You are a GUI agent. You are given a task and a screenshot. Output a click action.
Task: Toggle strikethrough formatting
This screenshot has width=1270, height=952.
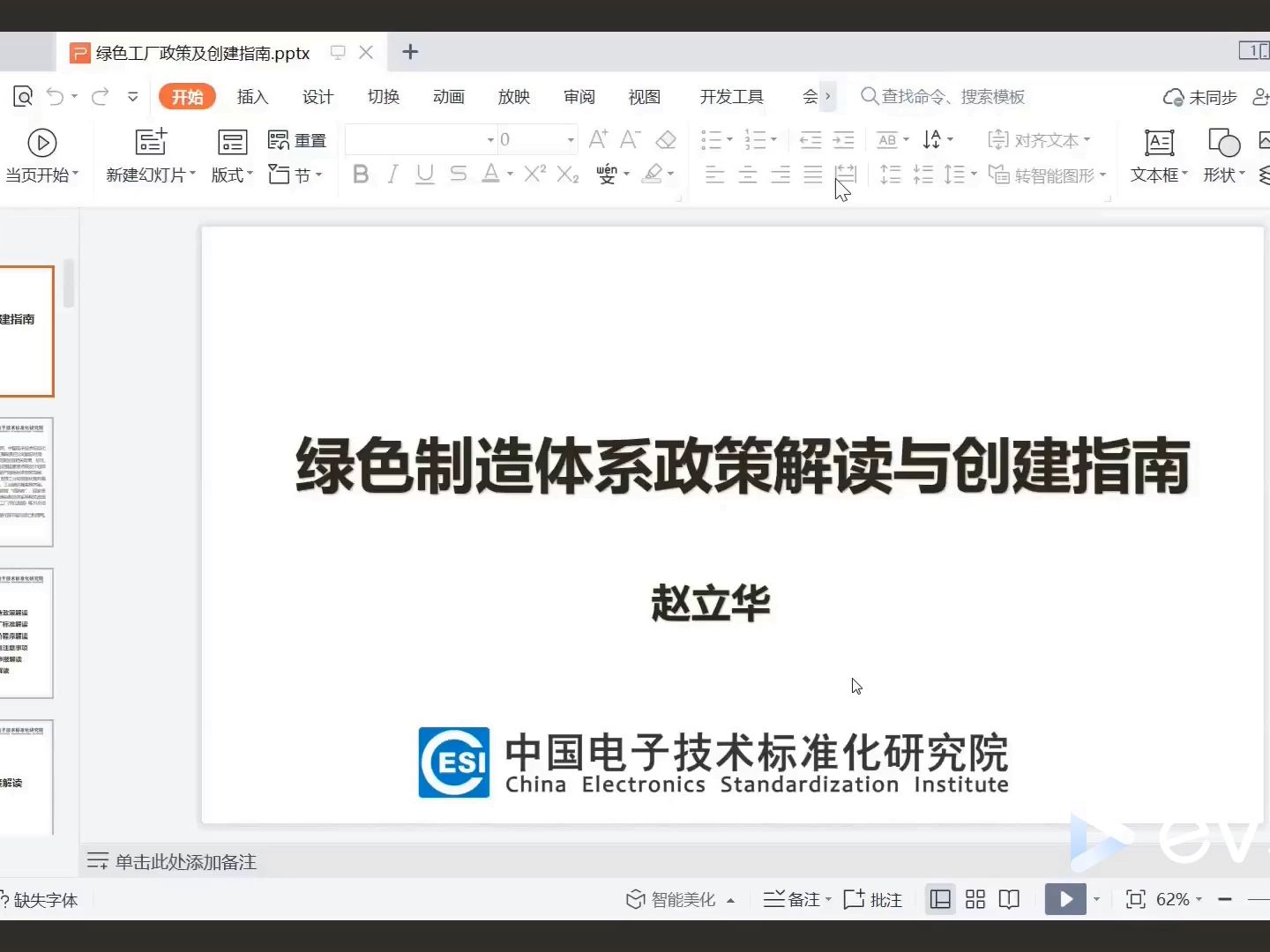tap(458, 174)
